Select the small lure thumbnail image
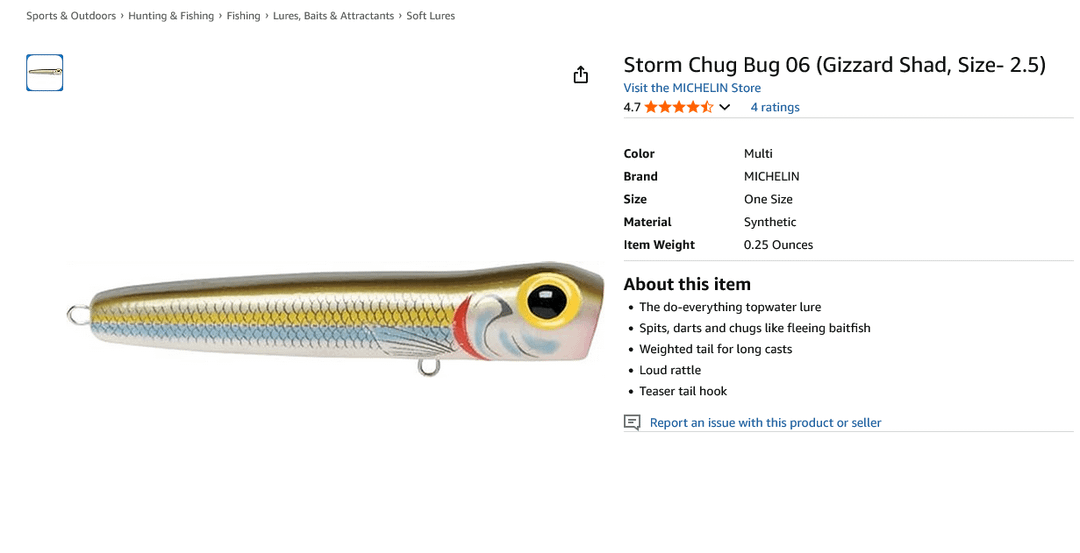 tap(45, 73)
